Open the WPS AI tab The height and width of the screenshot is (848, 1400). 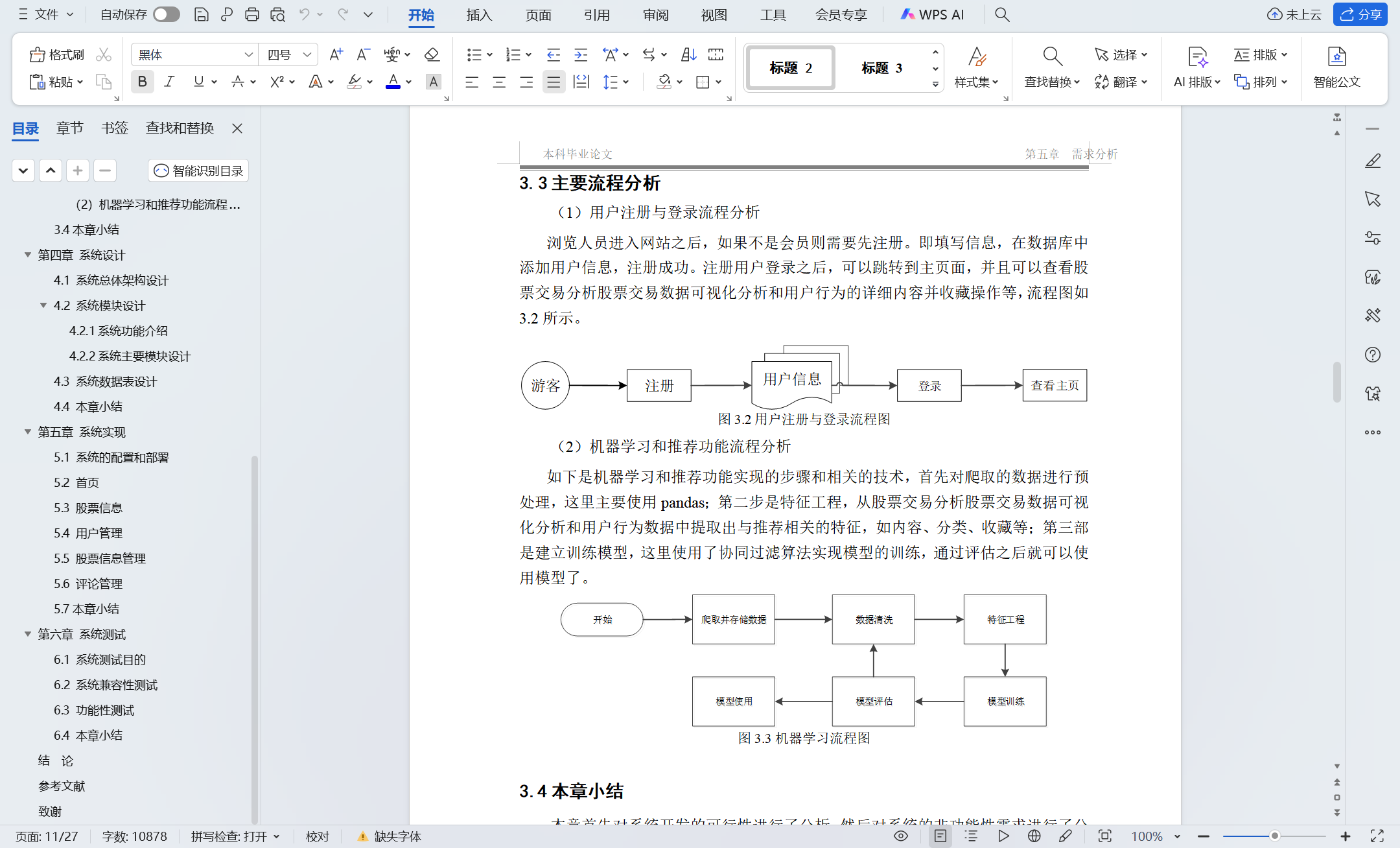coord(932,14)
